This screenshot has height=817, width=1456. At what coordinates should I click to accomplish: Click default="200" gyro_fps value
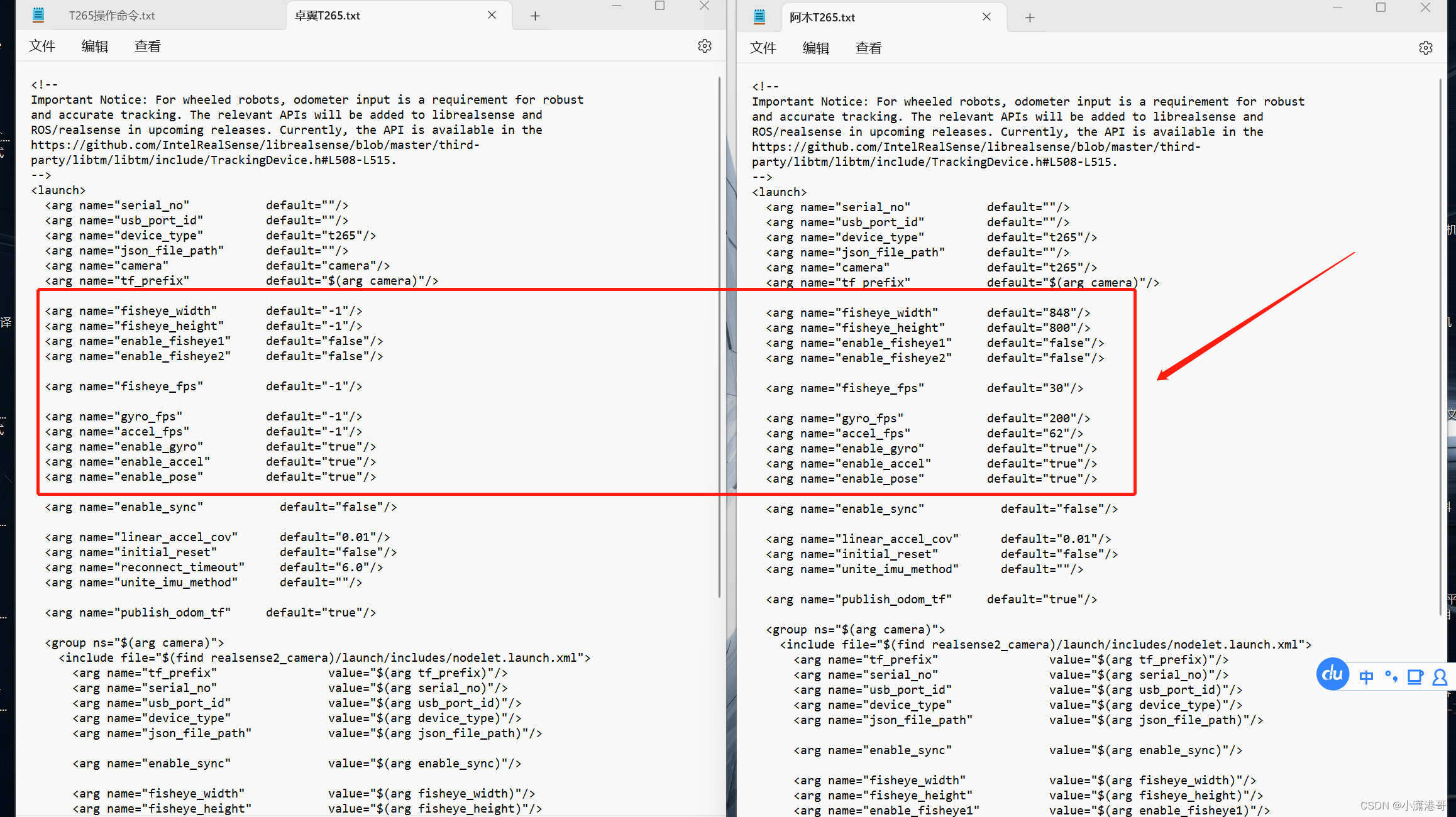[1039, 418]
